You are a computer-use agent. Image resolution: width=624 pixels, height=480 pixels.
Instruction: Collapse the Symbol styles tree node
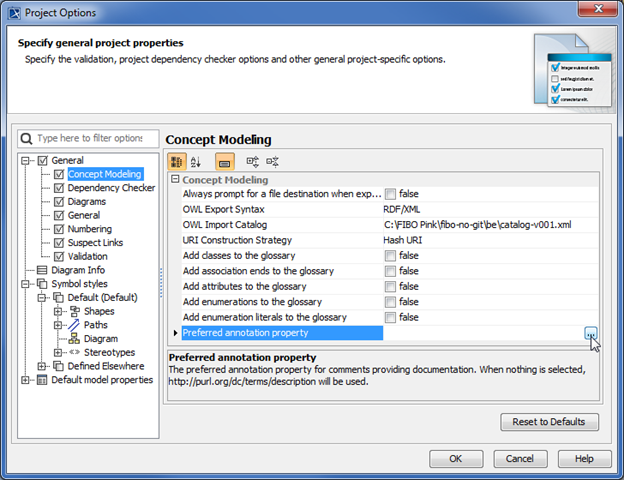coord(25,284)
